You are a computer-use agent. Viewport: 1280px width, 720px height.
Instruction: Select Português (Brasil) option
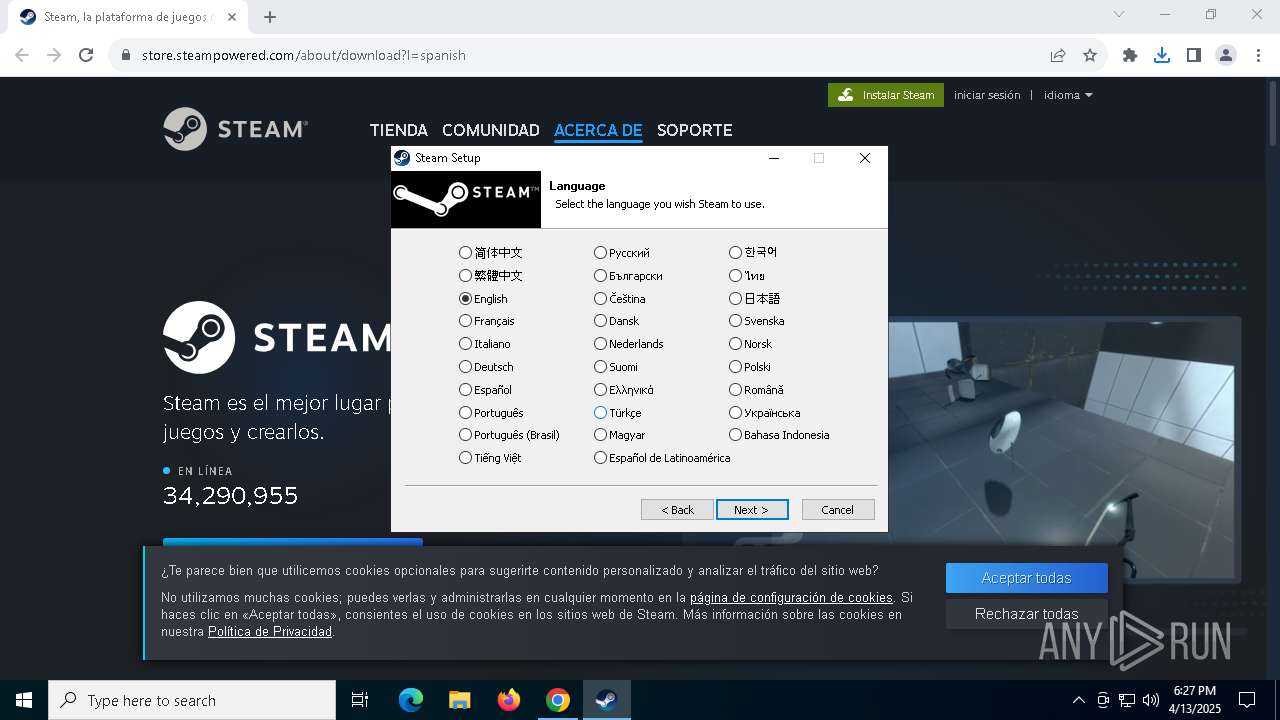[510, 435]
